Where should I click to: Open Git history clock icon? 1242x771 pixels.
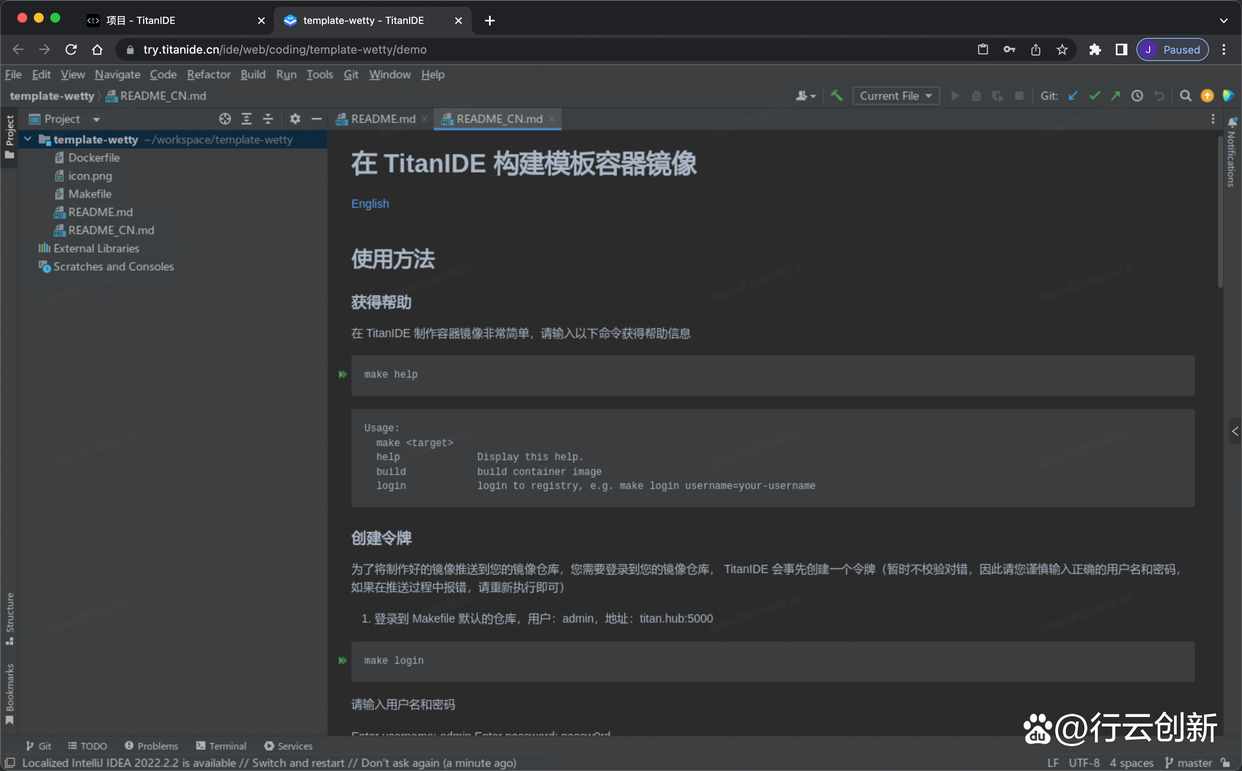tap(1137, 96)
